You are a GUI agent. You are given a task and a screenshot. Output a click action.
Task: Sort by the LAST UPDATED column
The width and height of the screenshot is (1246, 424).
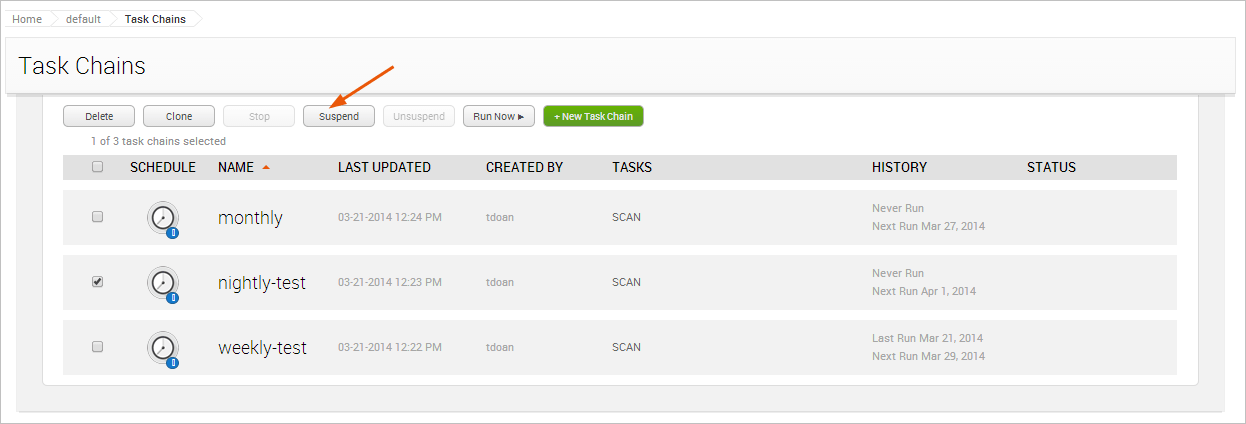[384, 167]
